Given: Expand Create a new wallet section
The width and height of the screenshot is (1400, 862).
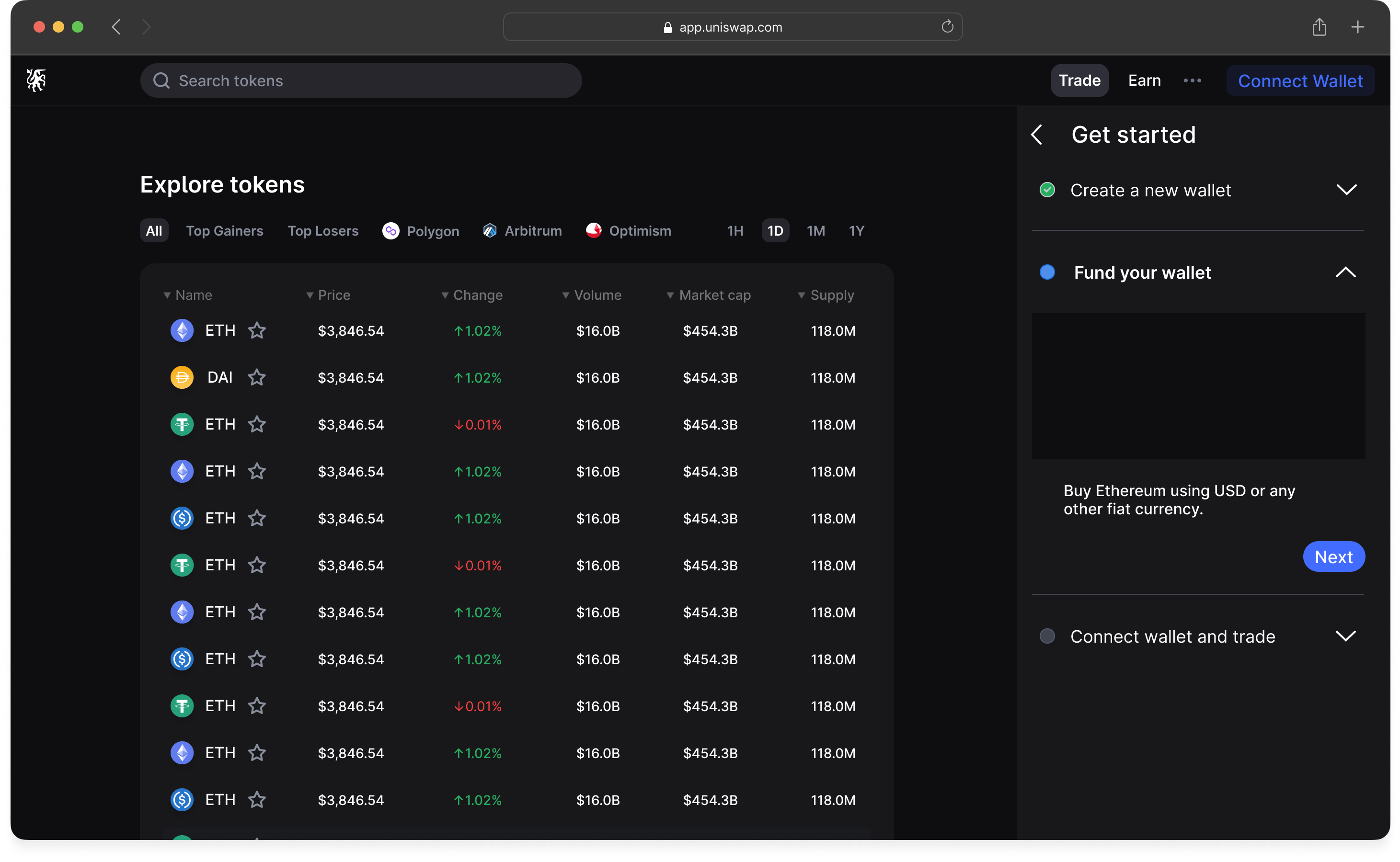Looking at the screenshot, I should pyautogui.click(x=1346, y=190).
